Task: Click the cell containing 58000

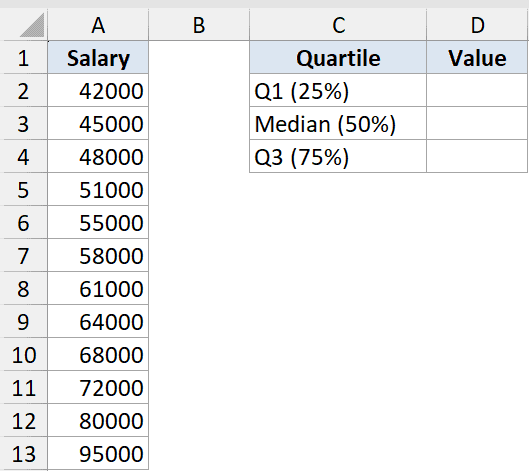Action: click(98, 255)
